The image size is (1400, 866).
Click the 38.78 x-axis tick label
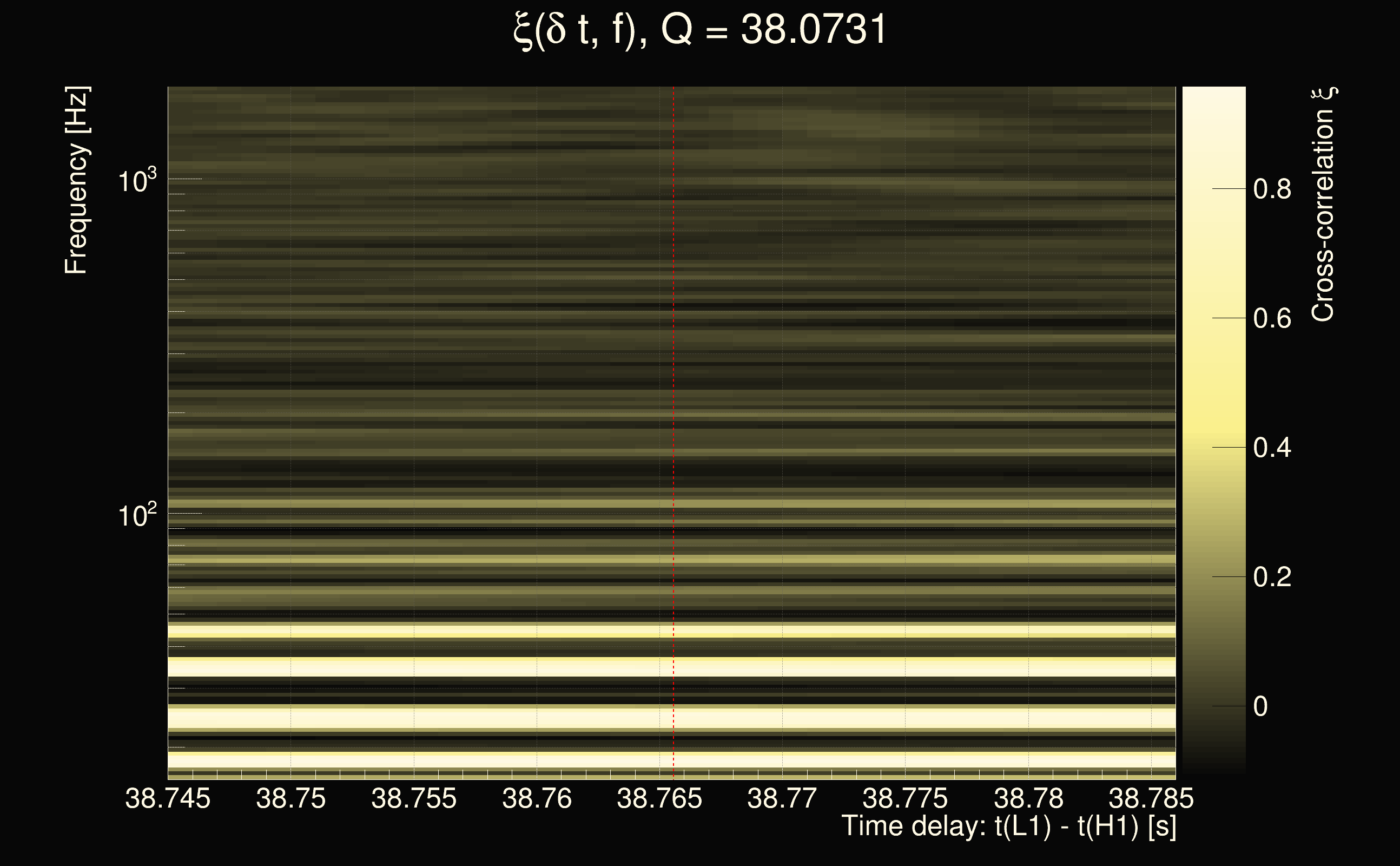tap(1028, 798)
